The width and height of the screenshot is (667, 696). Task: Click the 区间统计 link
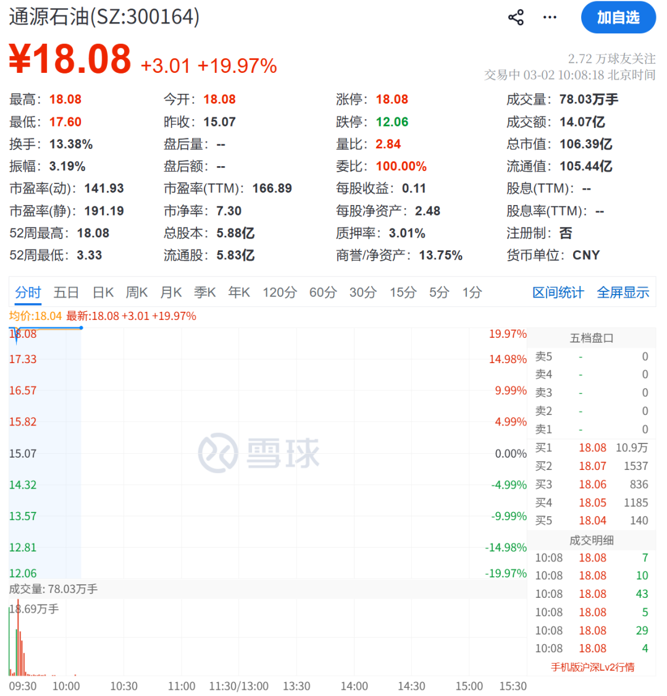point(558,292)
